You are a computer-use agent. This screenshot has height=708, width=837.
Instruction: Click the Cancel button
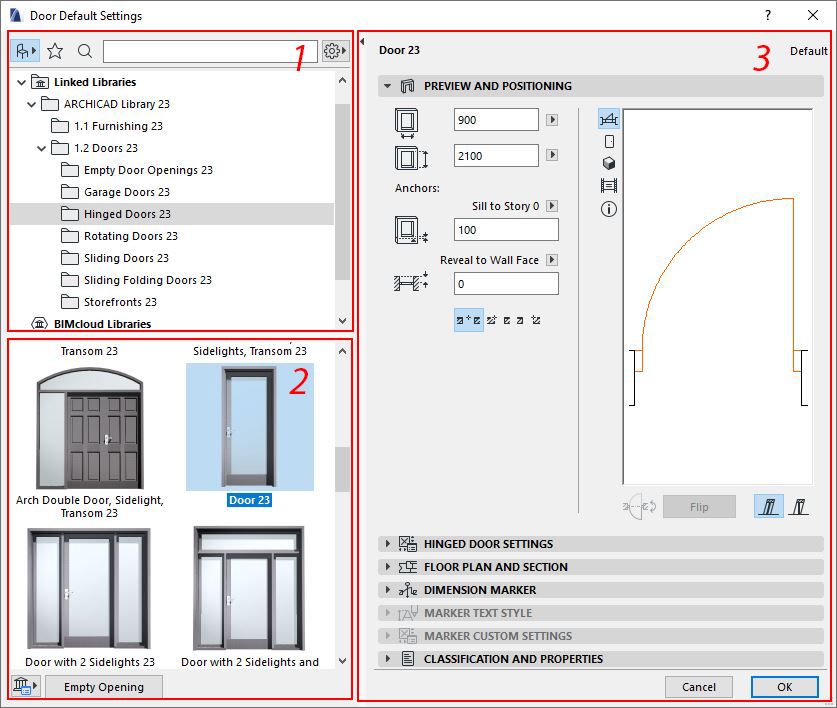pos(699,687)
